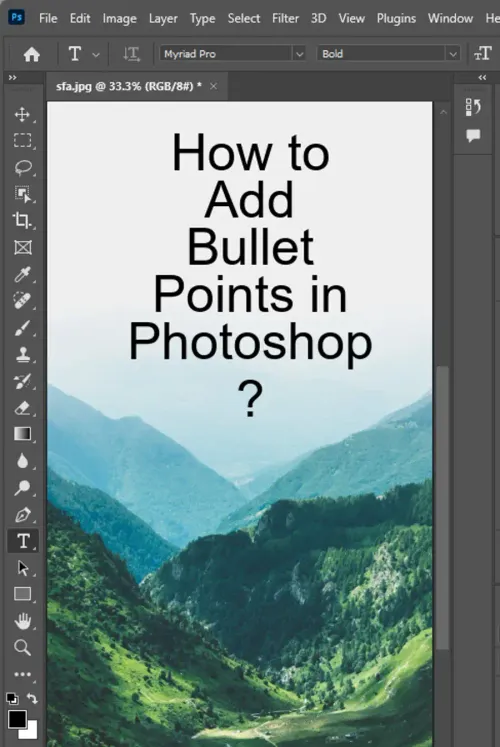Select the Pen tool

point(23,515)
